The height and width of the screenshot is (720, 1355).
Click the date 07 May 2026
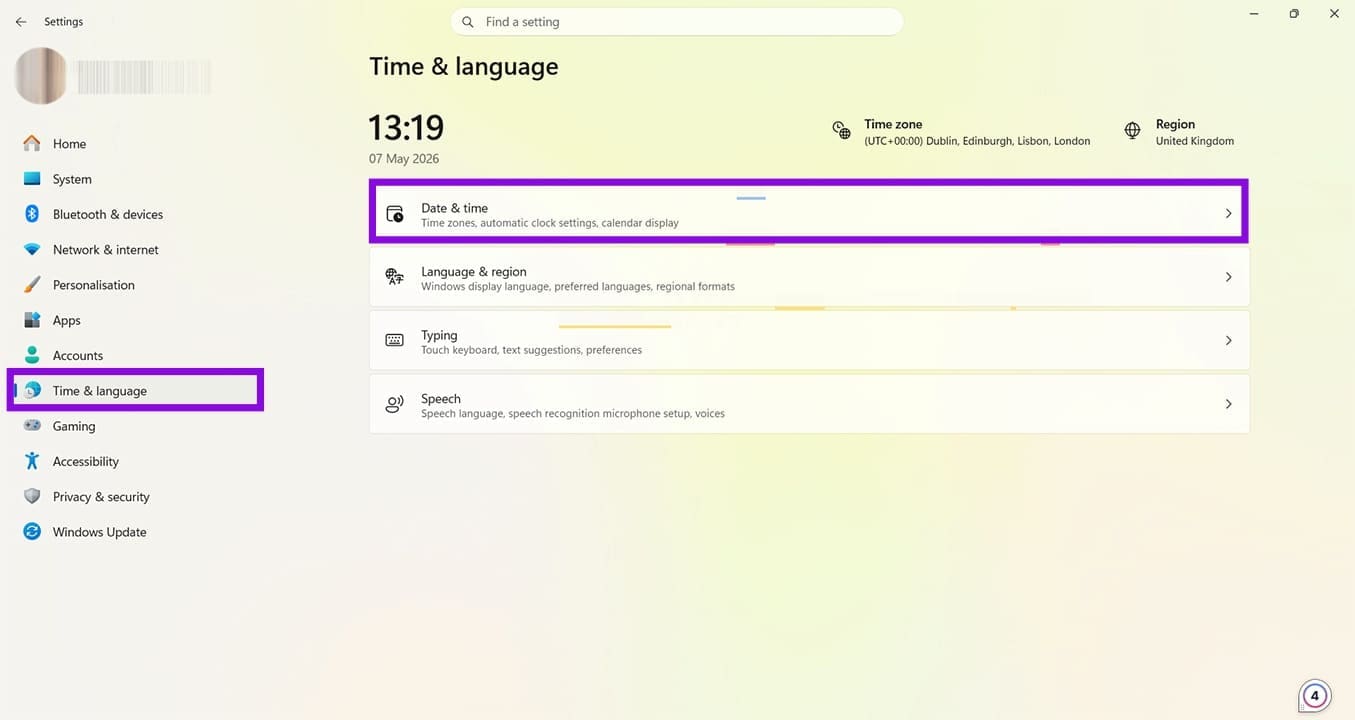coord(404,159)
